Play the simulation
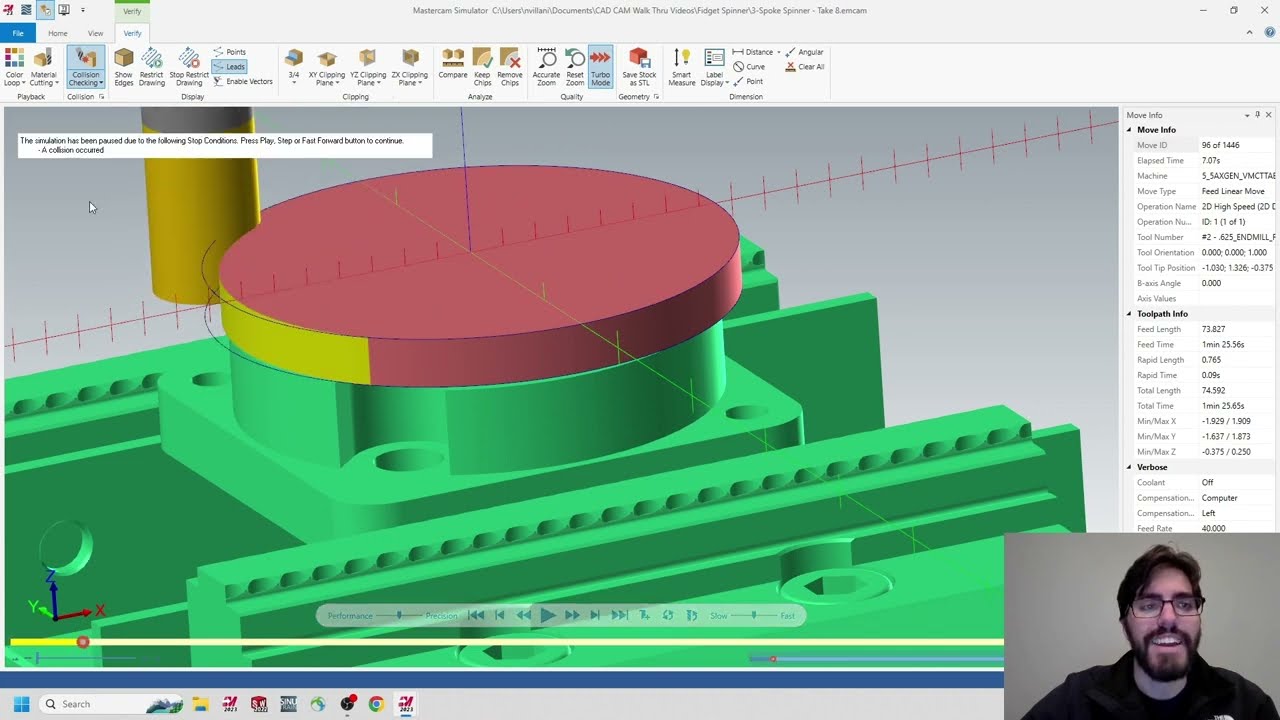Screen dimensions: 1280x720 coord(547,616)
